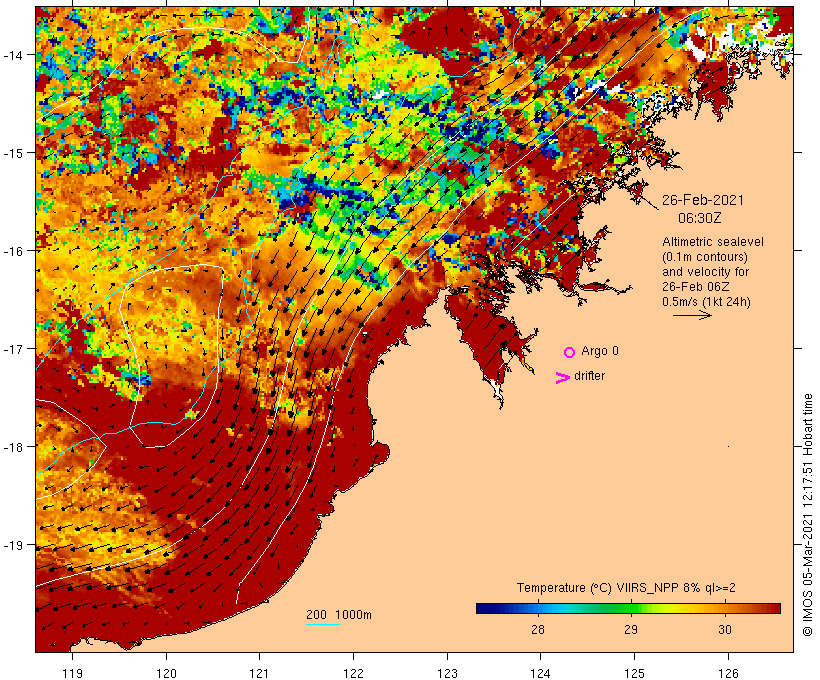The image size is (820, 680).
Task: Click the '0.5m/s (1kt 24h)' text
Action: click(706, 302)
